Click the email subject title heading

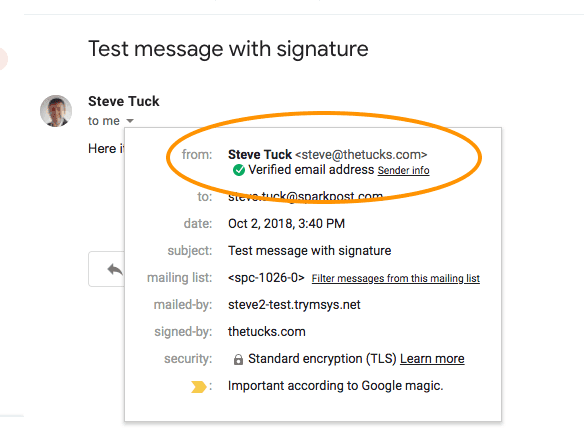228,49
